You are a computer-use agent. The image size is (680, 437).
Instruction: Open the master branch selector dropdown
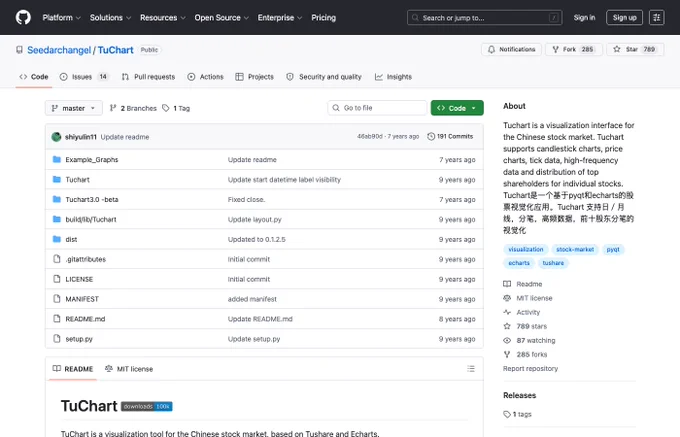pos(74,108)
